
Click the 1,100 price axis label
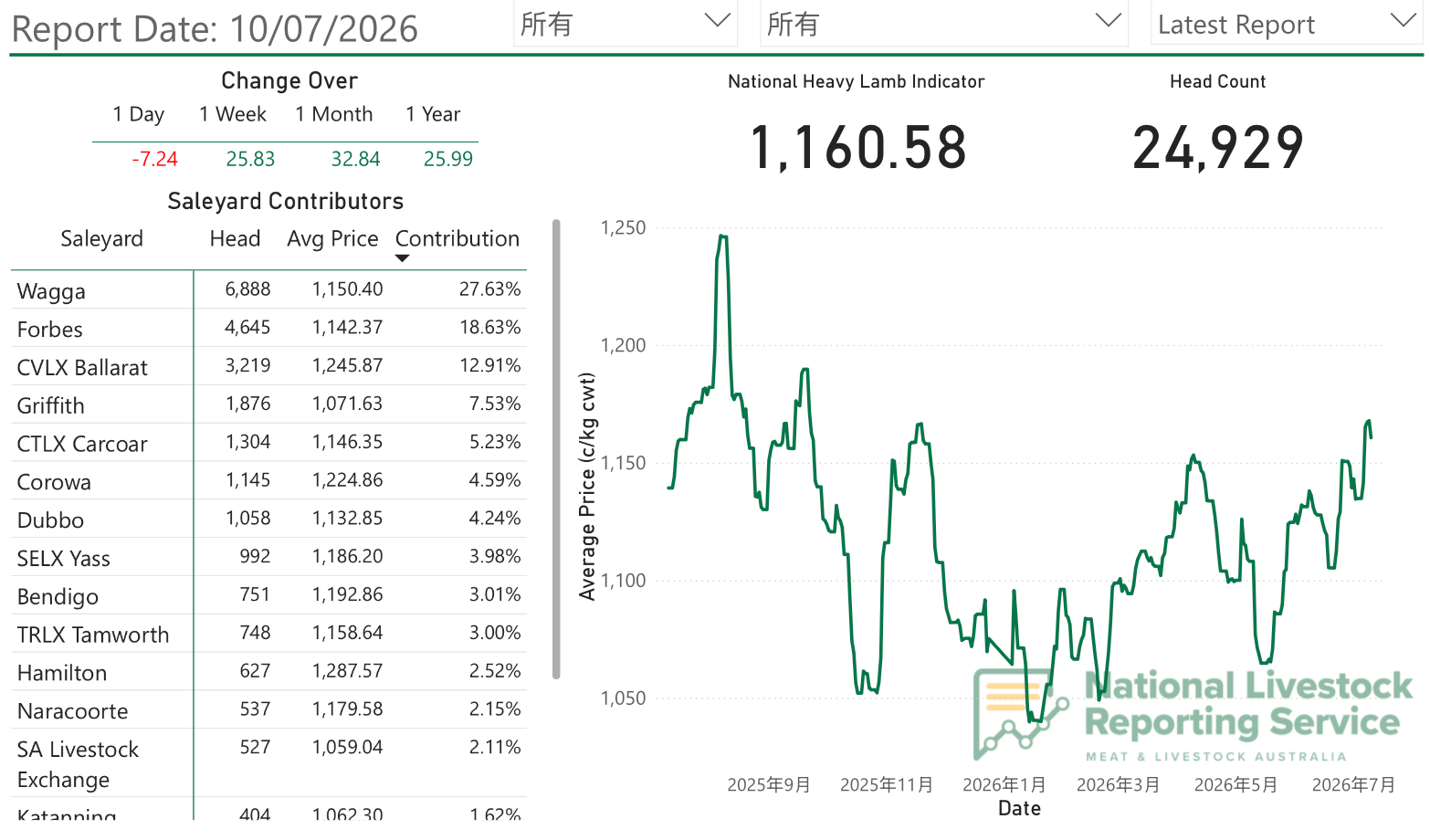click(x=623, y=580)
